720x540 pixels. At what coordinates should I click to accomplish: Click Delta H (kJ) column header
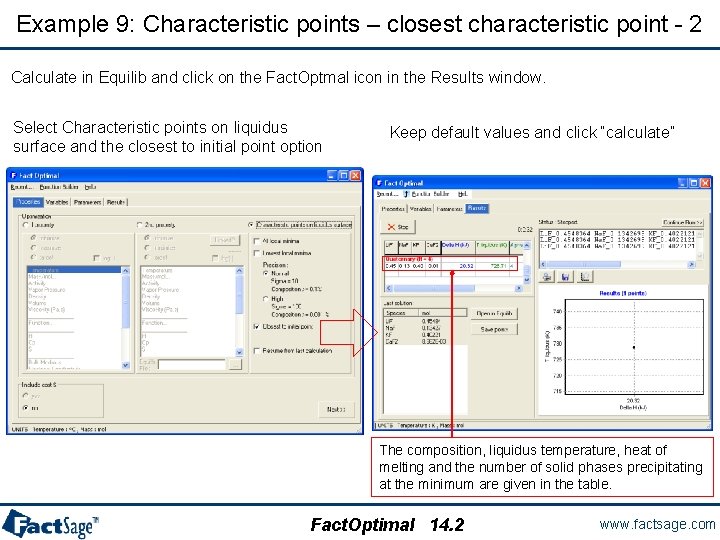pyautogui.click(x=456, y=246)
